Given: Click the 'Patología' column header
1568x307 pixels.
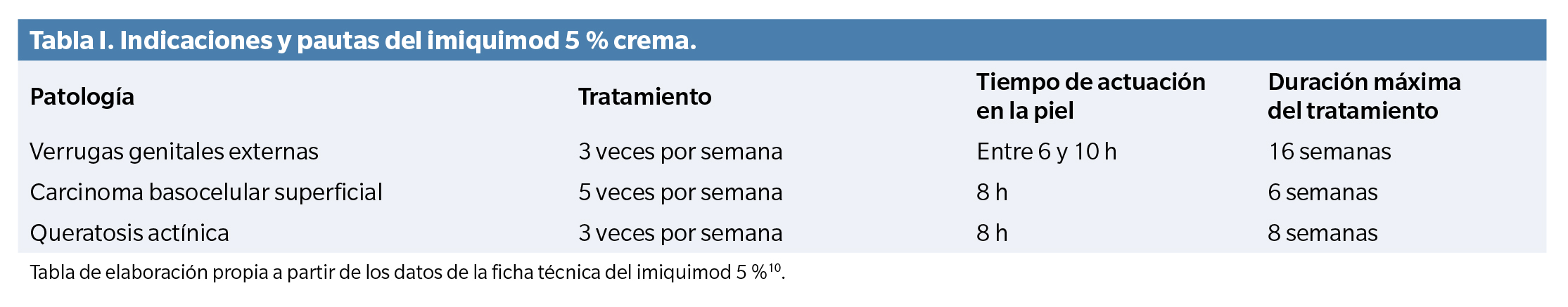Looking at the screenshot, I should click(82, 96).
